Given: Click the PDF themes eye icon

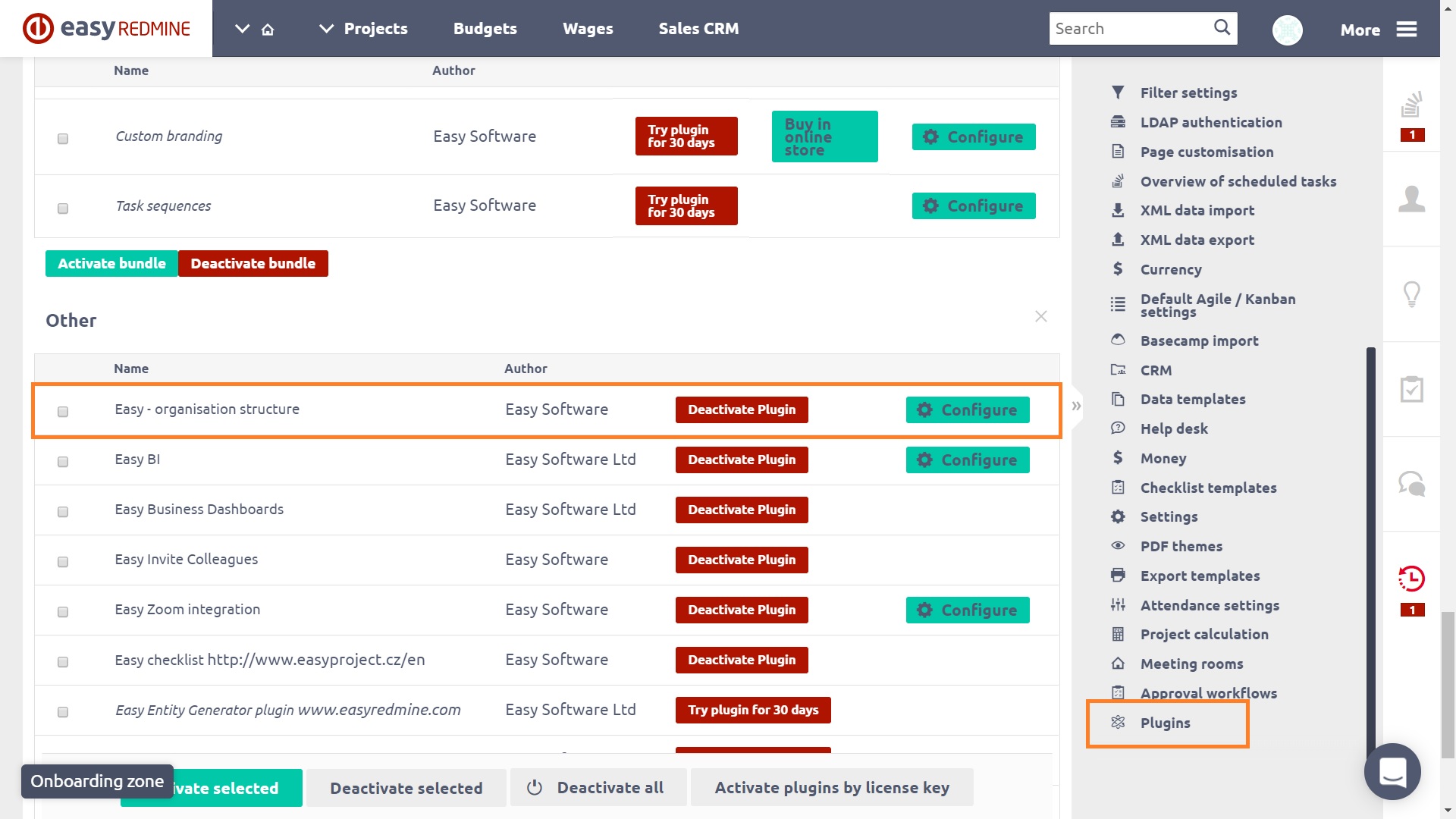Looking at the screenshot, I should (x=1118, y=546).
